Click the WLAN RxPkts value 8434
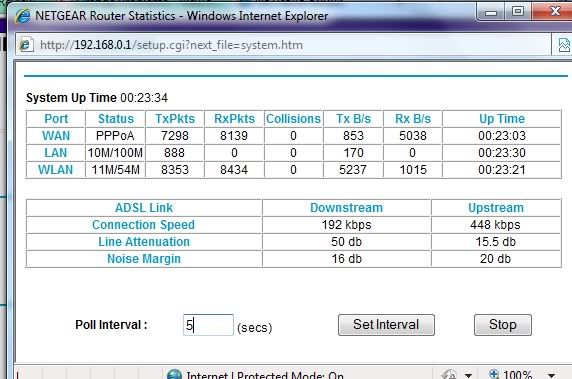Screen dimensions: 572x379 [x=234, y=170]
